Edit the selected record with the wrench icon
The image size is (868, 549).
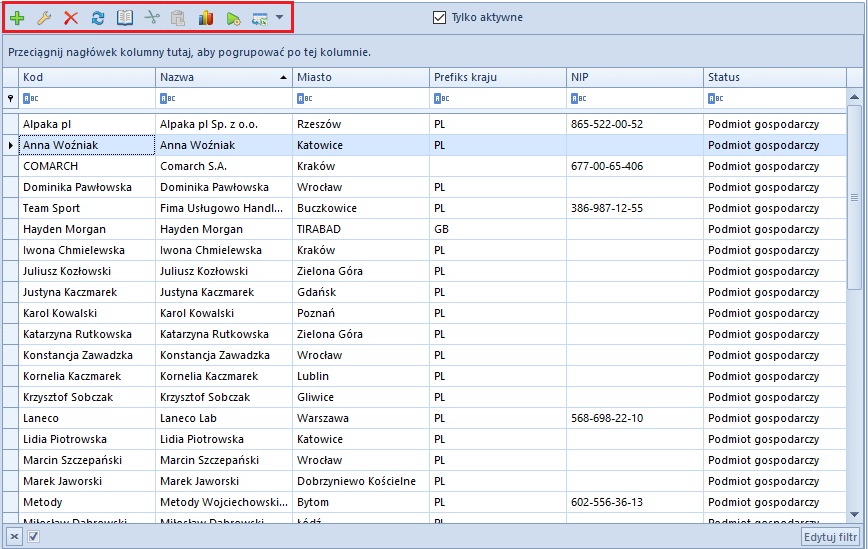pos(44,18)
